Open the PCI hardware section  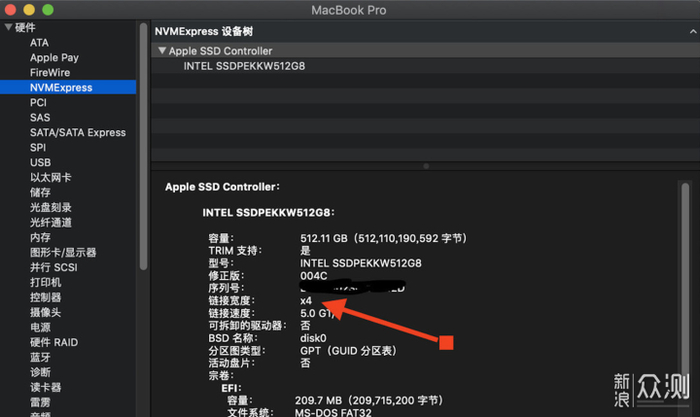click(x=38, y=103)
